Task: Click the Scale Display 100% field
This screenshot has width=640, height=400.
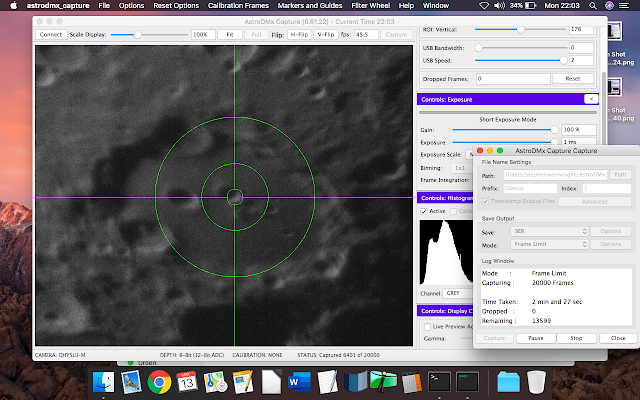Action: point(203,35)
